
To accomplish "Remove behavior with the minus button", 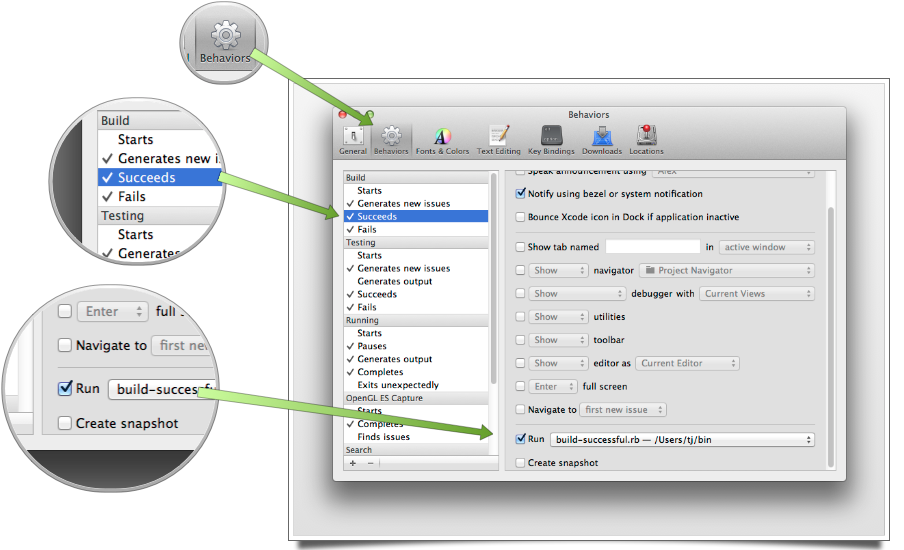I will click(370, 464).
